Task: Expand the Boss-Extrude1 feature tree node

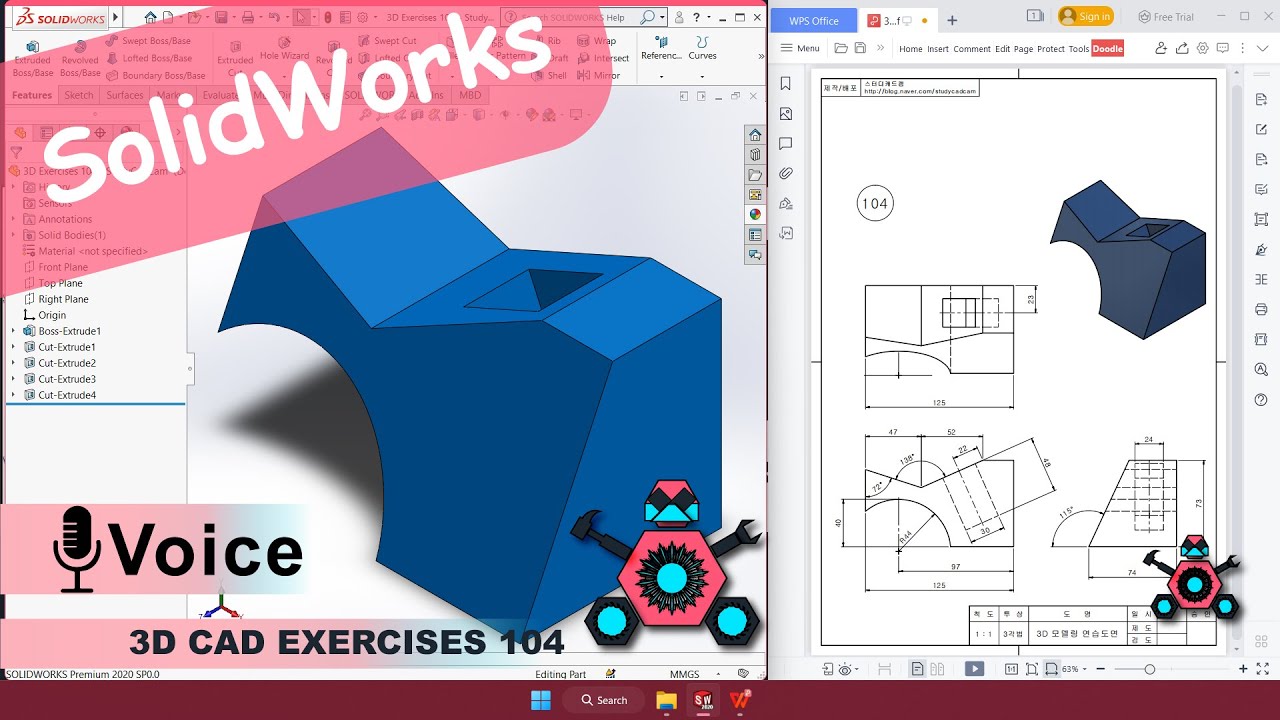Action: [x=13, y=331]
